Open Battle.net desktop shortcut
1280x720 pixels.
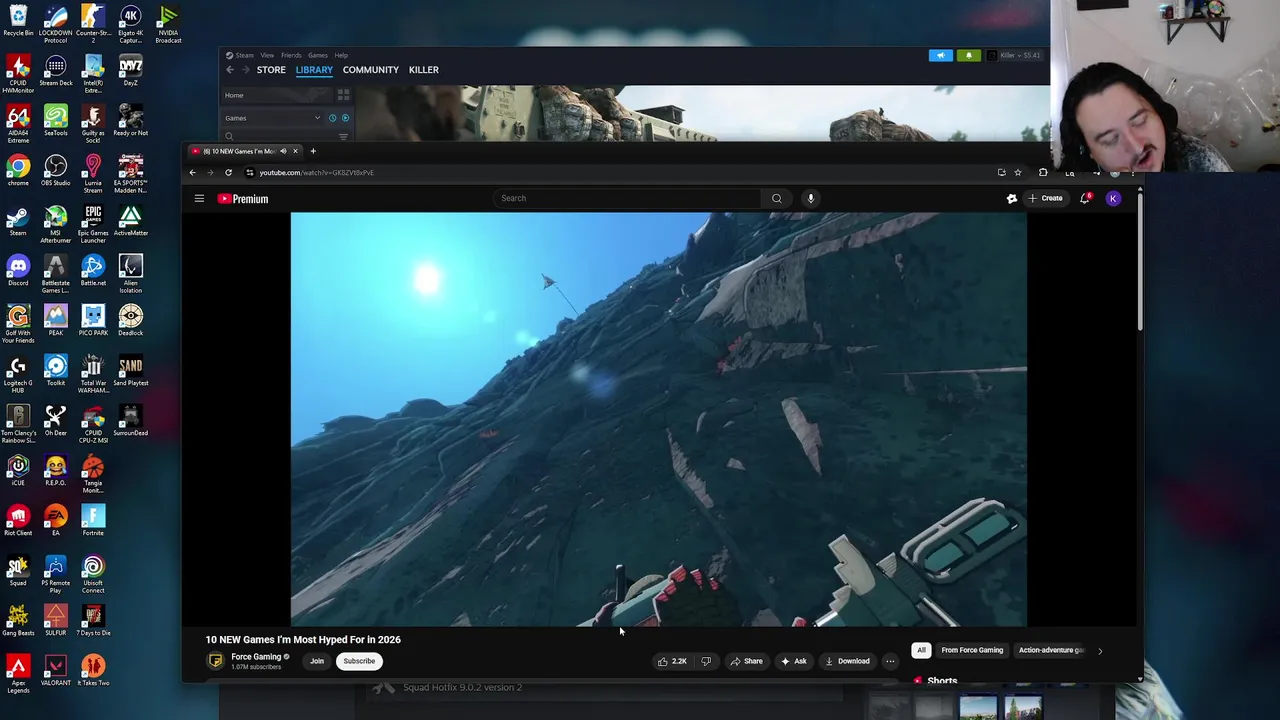pyautogui.click(x=93, y=270)
